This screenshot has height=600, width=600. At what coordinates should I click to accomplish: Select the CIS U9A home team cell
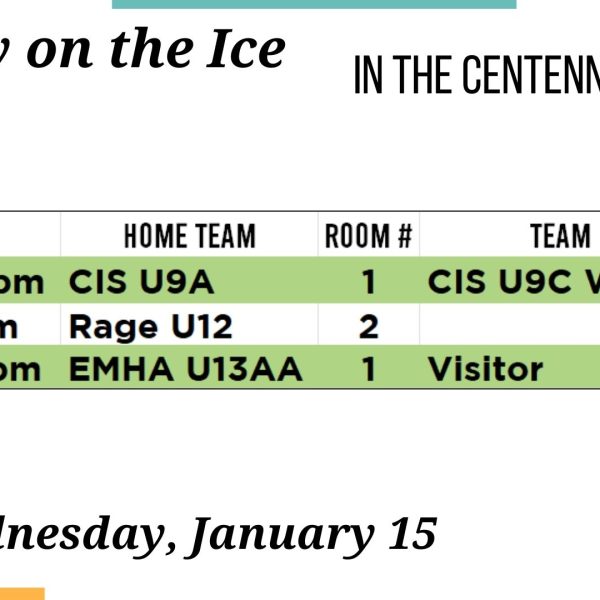[x=189, y=281]
